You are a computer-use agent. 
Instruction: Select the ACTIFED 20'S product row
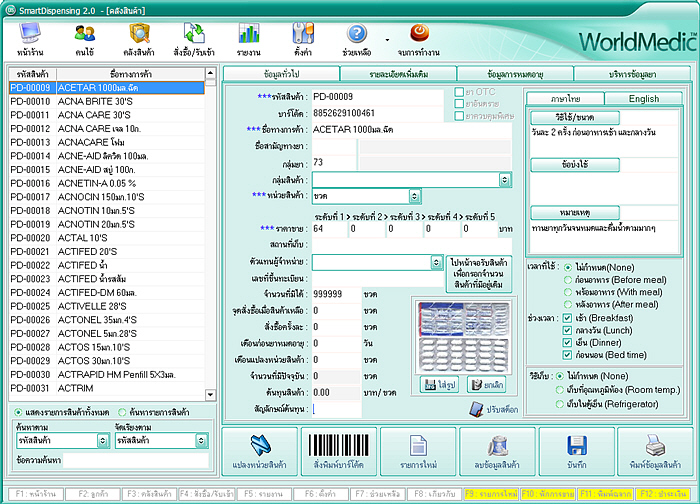[107, 251]
